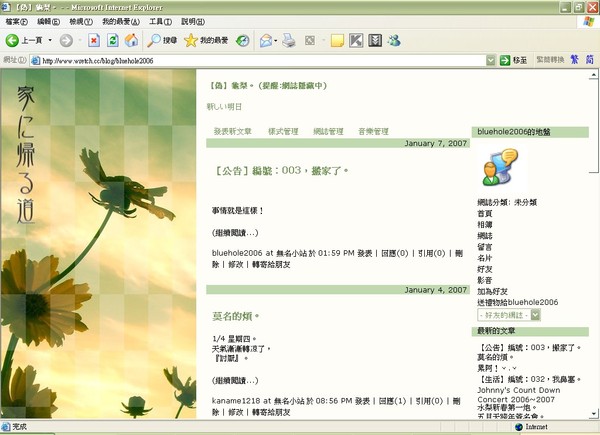Click Johnny's Count Down Concert recent link

(518, 395)
